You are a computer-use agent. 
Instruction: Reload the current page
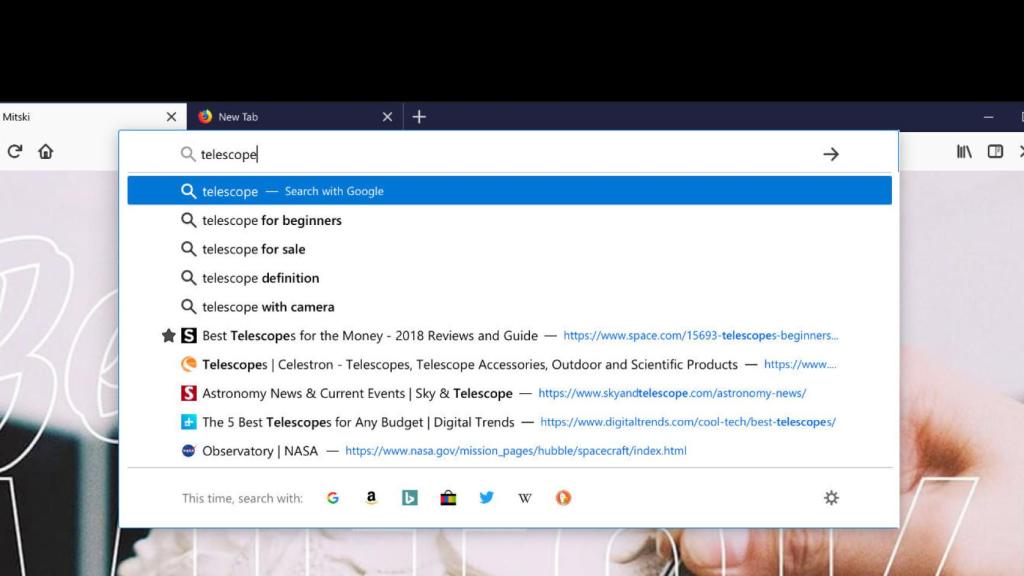coord(14,151)
